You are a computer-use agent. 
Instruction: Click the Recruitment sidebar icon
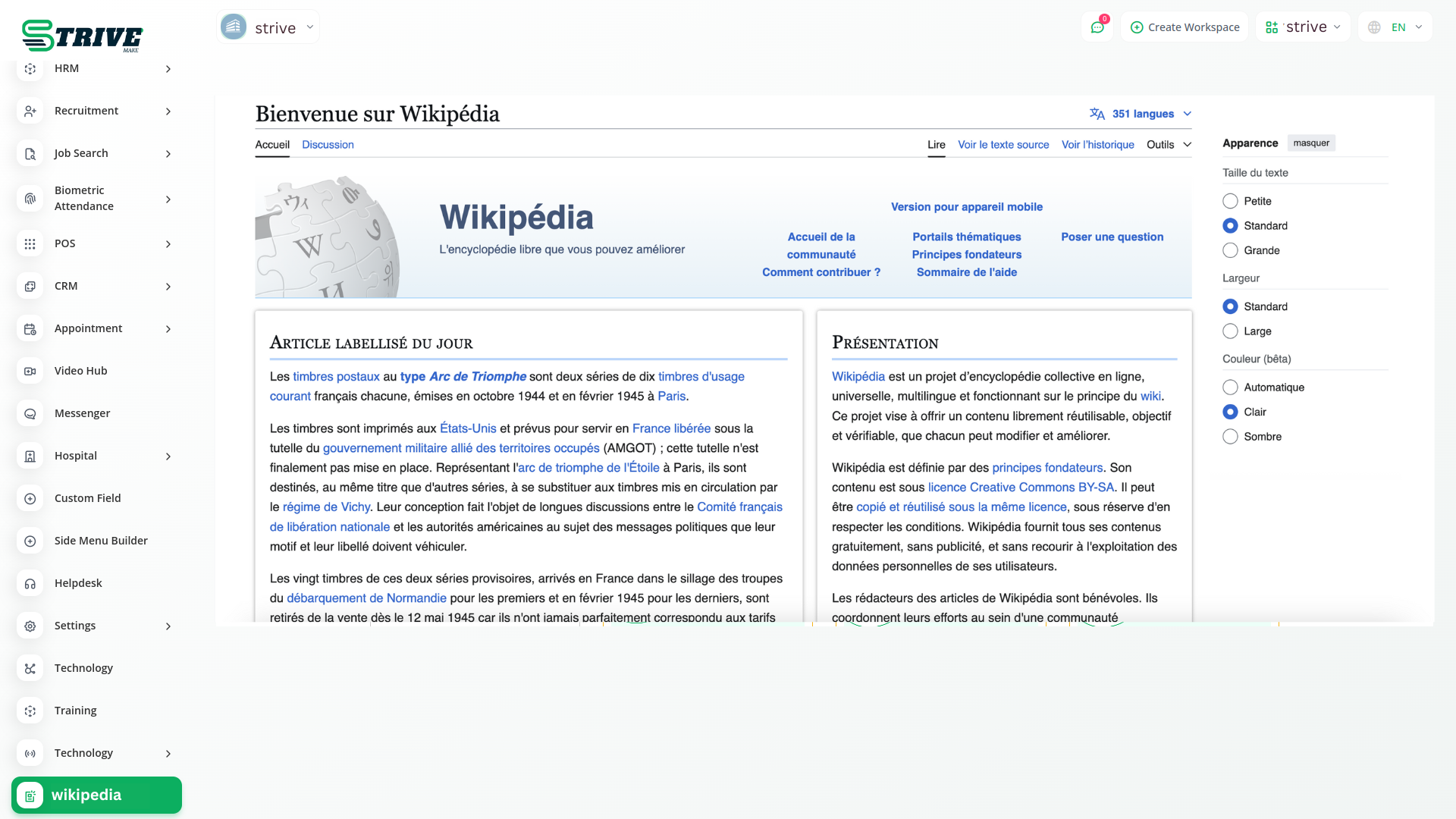pyautogui.click(x=30, y=111)
